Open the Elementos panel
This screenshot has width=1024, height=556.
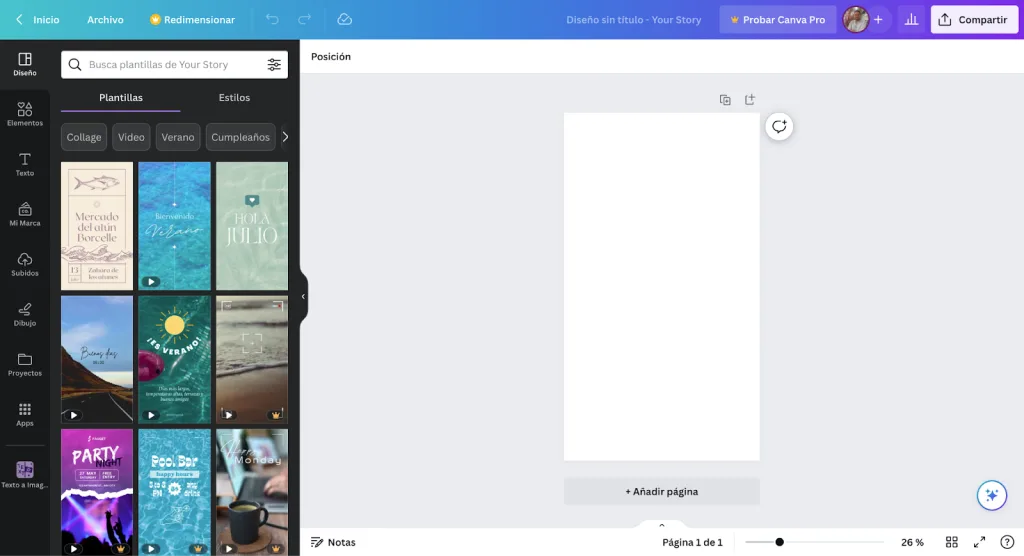[x=25, y=114]
